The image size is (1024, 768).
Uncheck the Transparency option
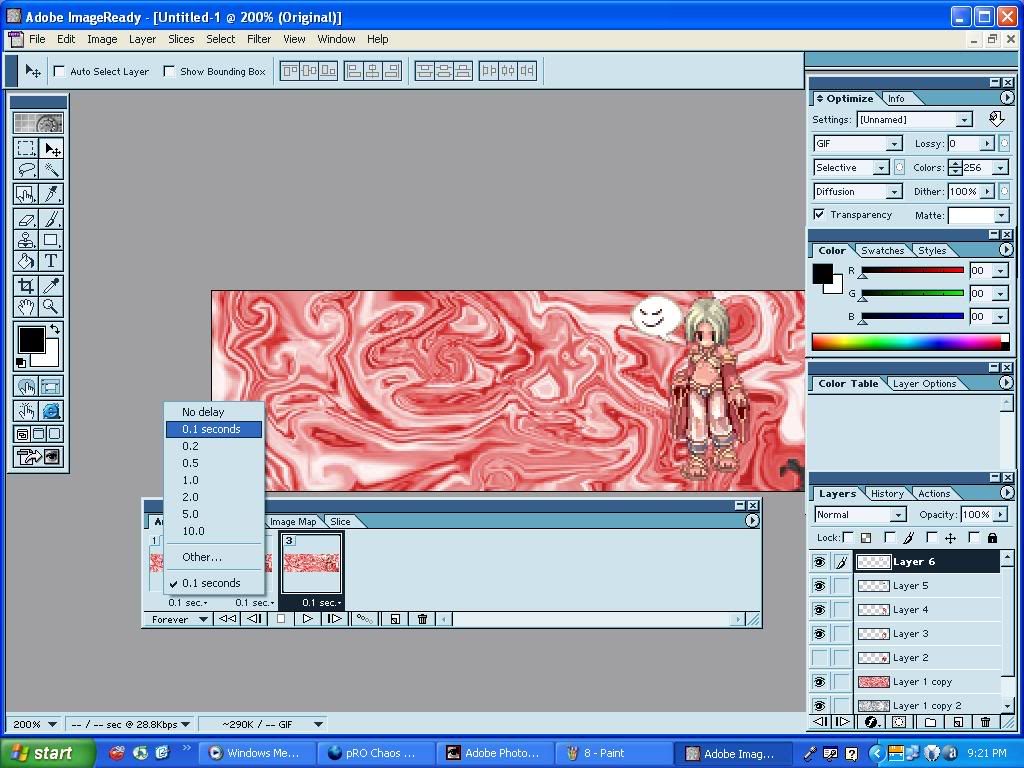coord(819,214)
